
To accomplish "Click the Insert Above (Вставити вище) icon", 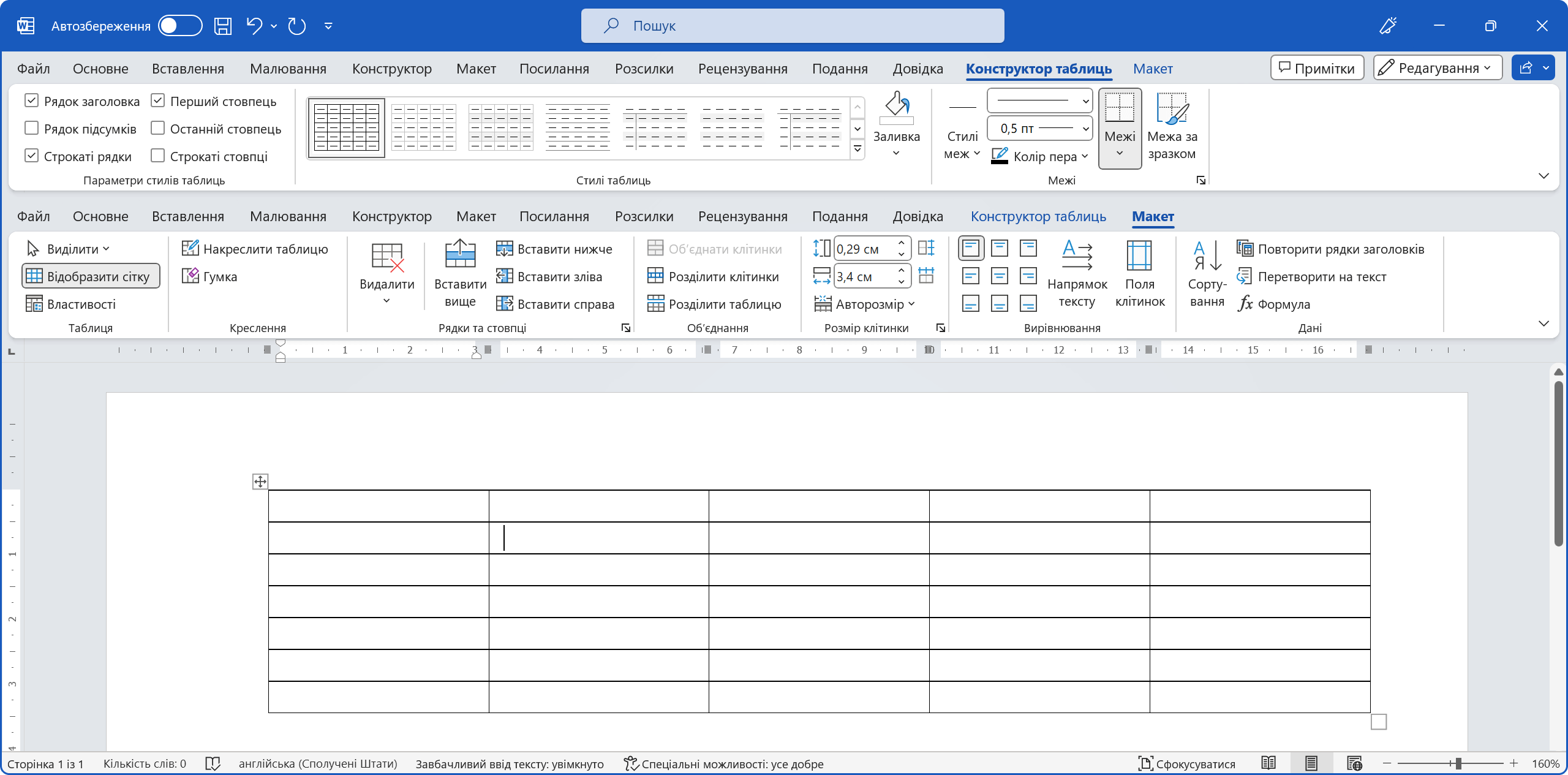I will [x=460, y=255].
